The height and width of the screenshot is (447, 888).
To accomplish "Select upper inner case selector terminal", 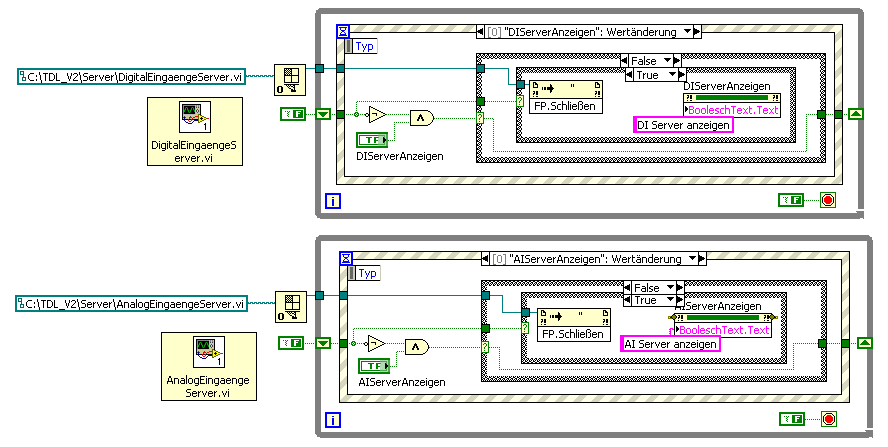I will tap(520, 101).
